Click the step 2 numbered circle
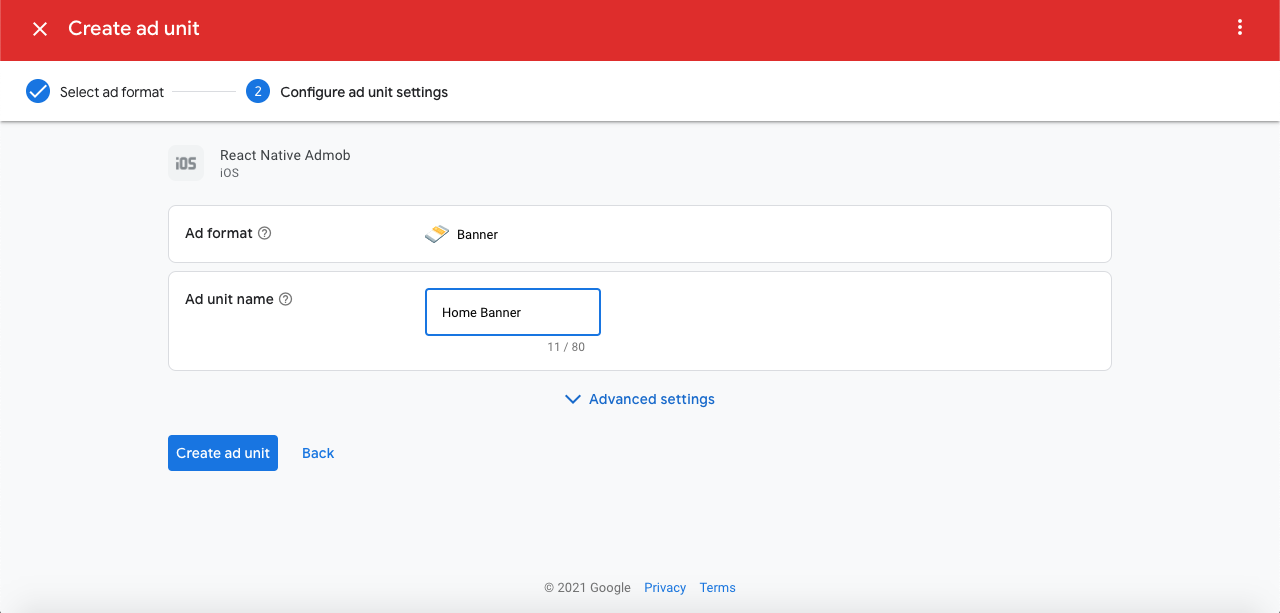This screenshot has height=613, width=1280. point(257,91)
